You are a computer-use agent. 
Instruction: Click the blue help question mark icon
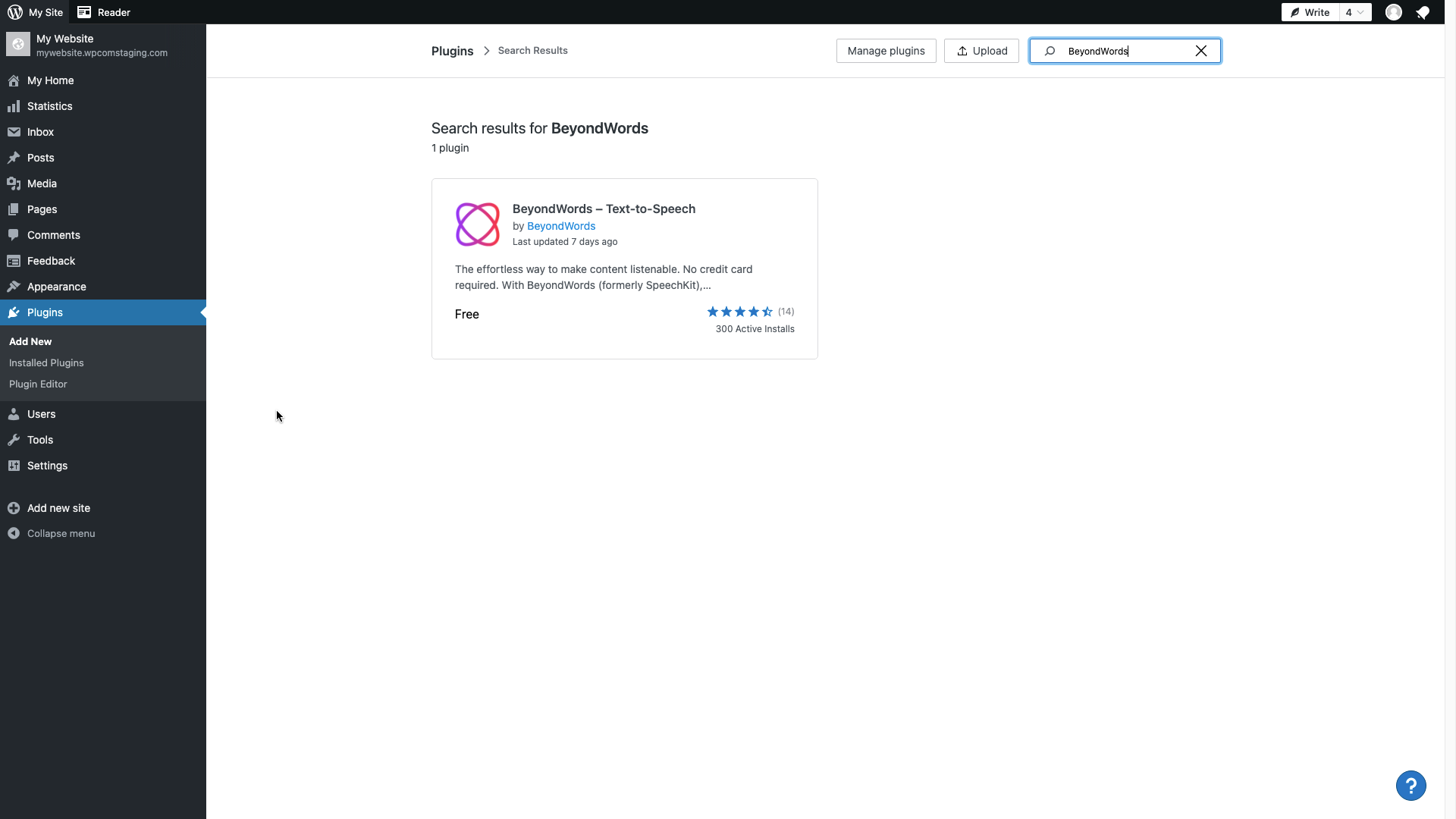click(x=1410, y=786)
